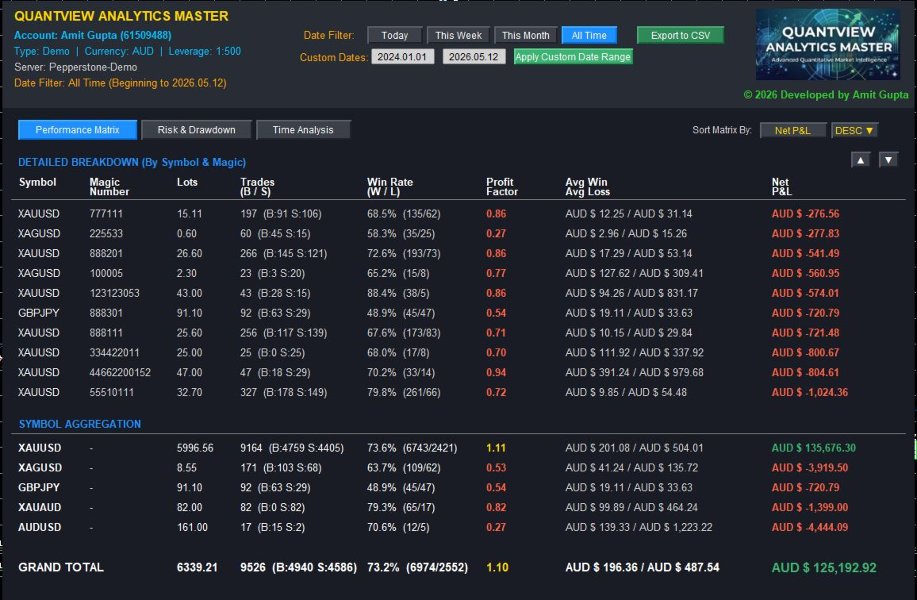The height and width of the screenshot is (600, 917).
Task: Click net P&L value AUD $ -1,024.36
Action: pyautogui.click(x=809, y=393)
